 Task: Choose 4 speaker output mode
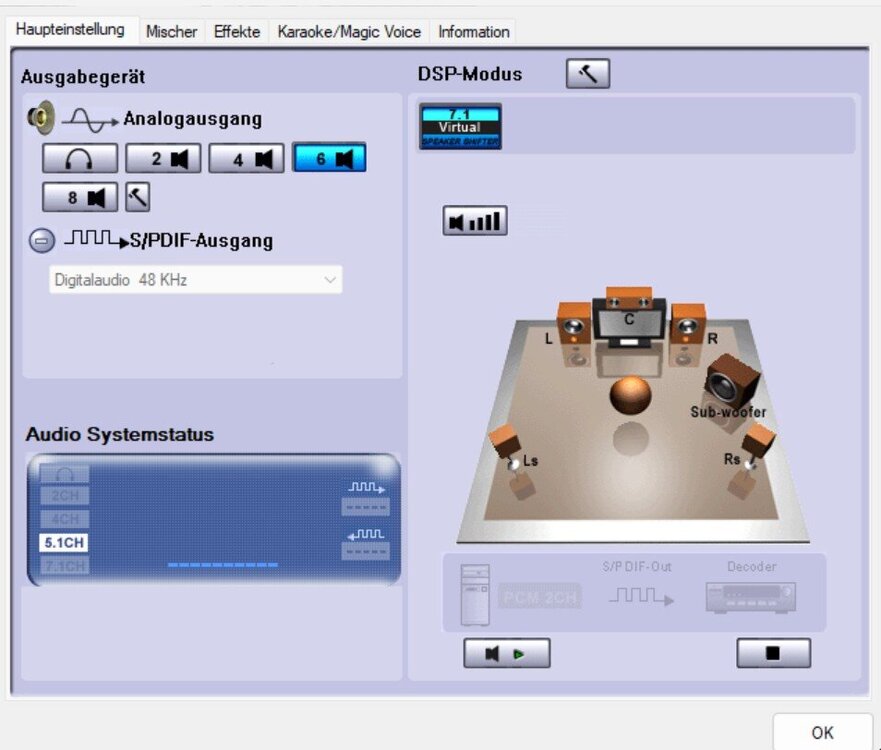pos(246,158)
